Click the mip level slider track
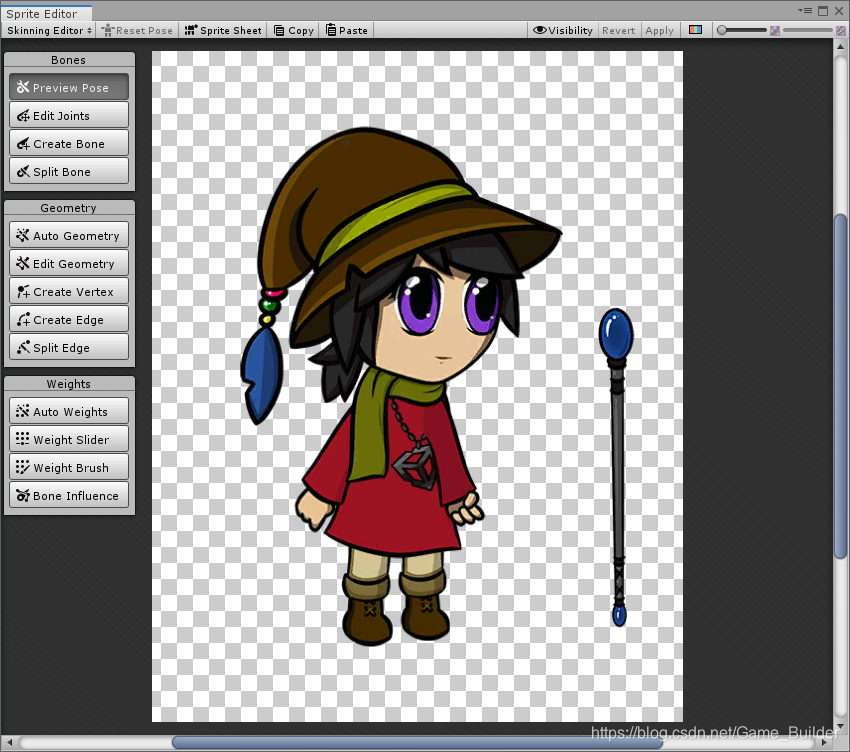The width and height of the screenshot is (850, 752). tap(807, 30)
